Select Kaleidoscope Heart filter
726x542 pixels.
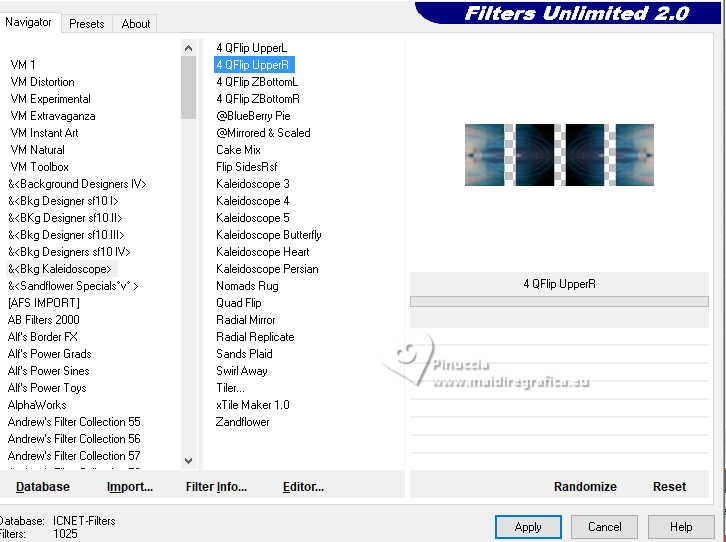[263, 252]
